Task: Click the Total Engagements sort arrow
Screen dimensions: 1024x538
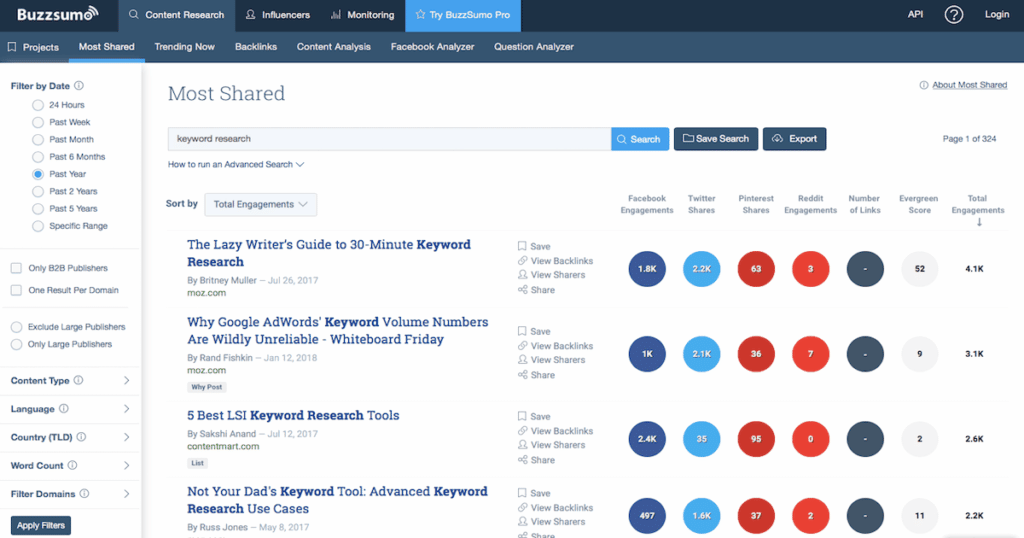Action: [978, 223]
